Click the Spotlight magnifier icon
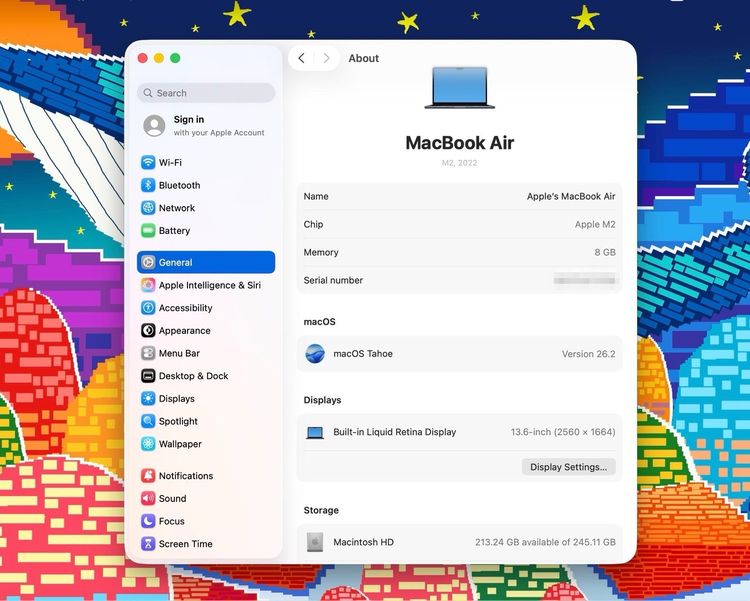Screen dimensions: 750x601 (x=148, y=421)
